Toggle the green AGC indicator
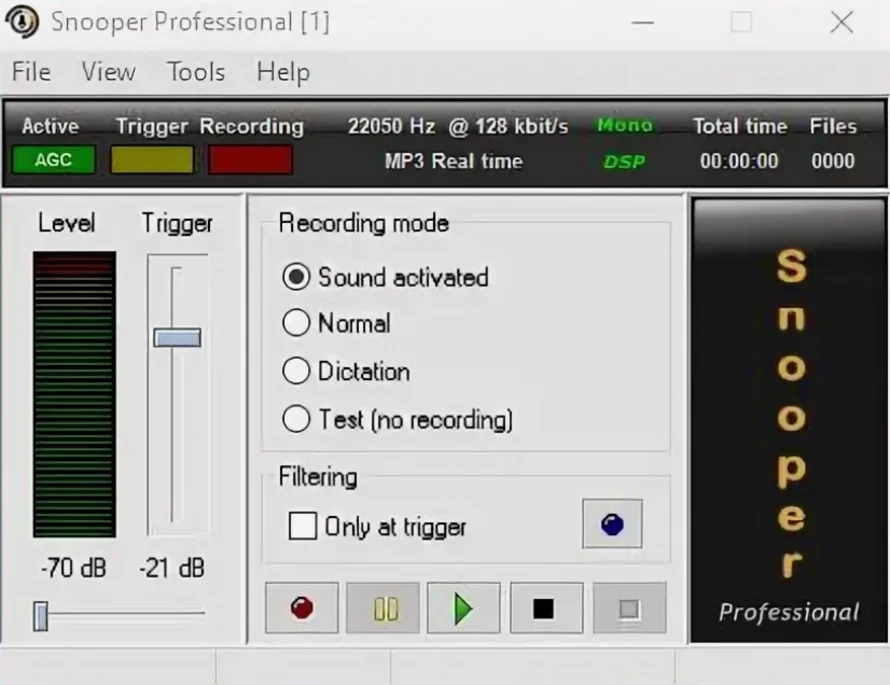The image size is (890, 685). pos(54,160)
